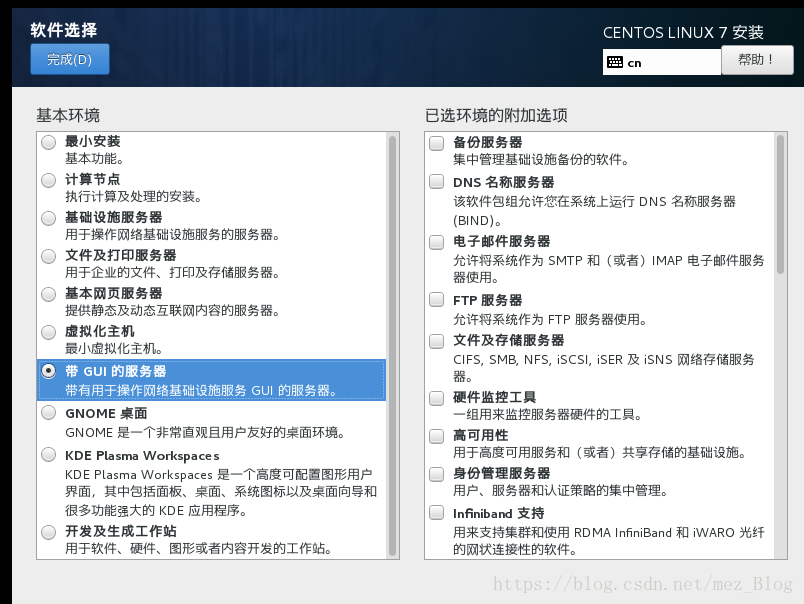Select the 计算节点 environment

pos(48,180)
